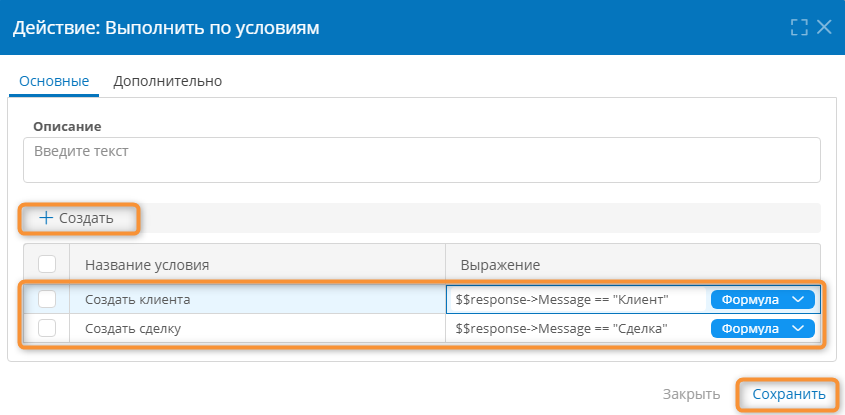Image resolution: width=845 pixels, height=415 pixels.
Task: Click the Описание text field
Action: pos(421,160)
